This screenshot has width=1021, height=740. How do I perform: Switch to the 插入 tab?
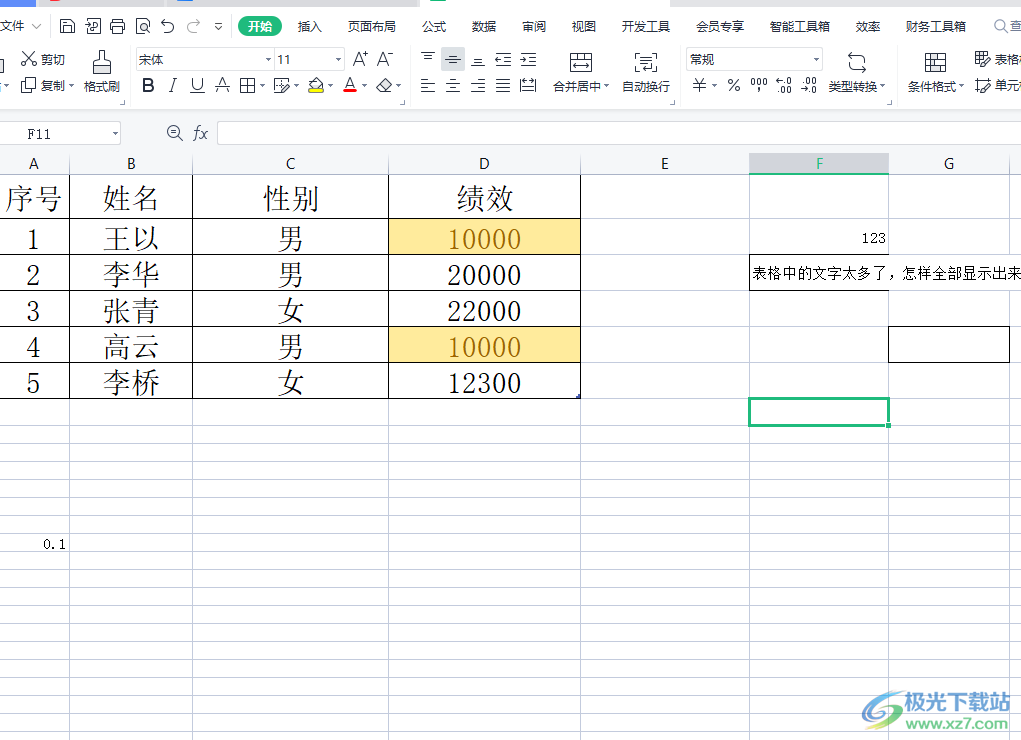[x=309, y=27]
